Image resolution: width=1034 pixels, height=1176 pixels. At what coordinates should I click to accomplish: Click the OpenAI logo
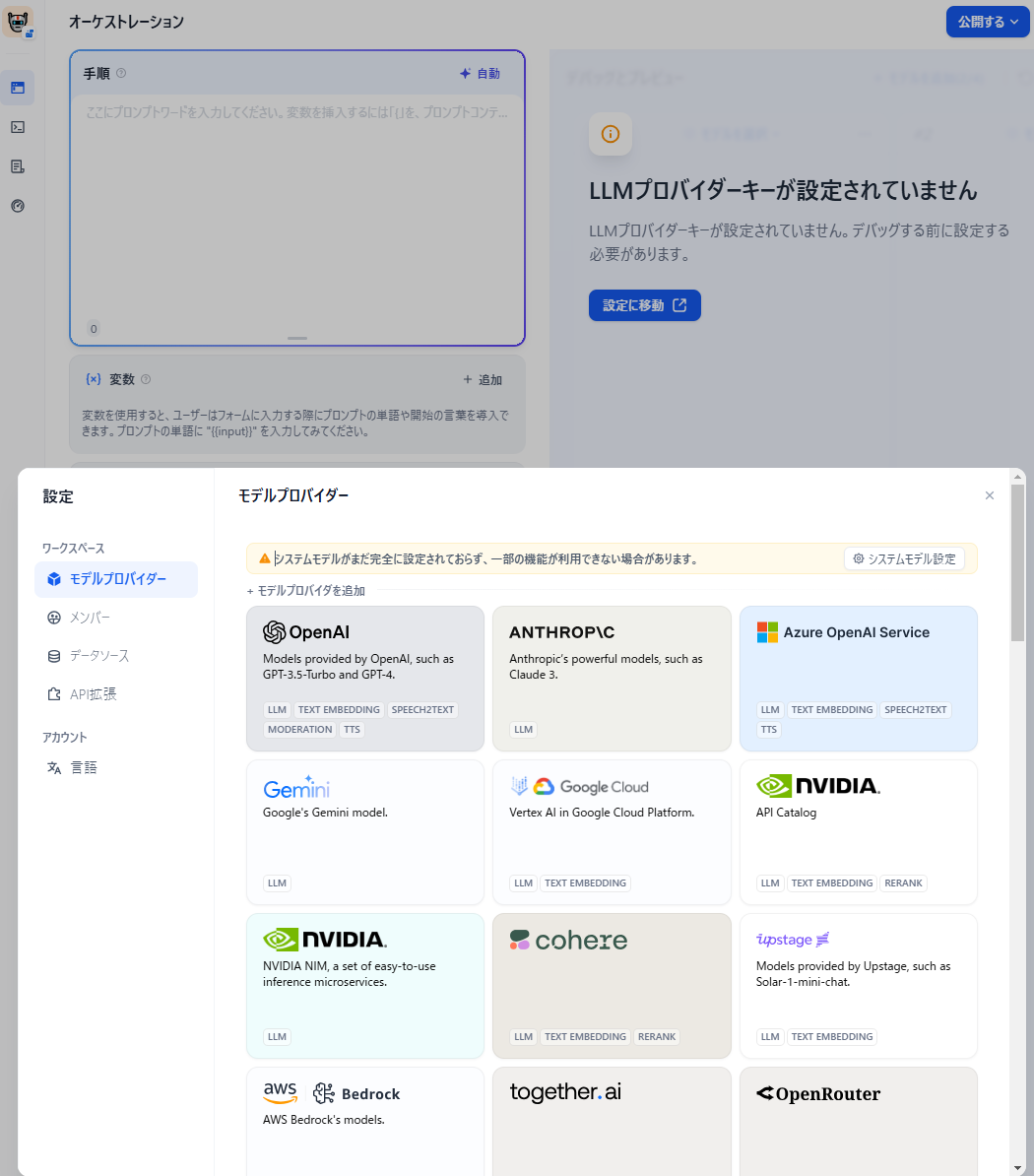point(306,632)
